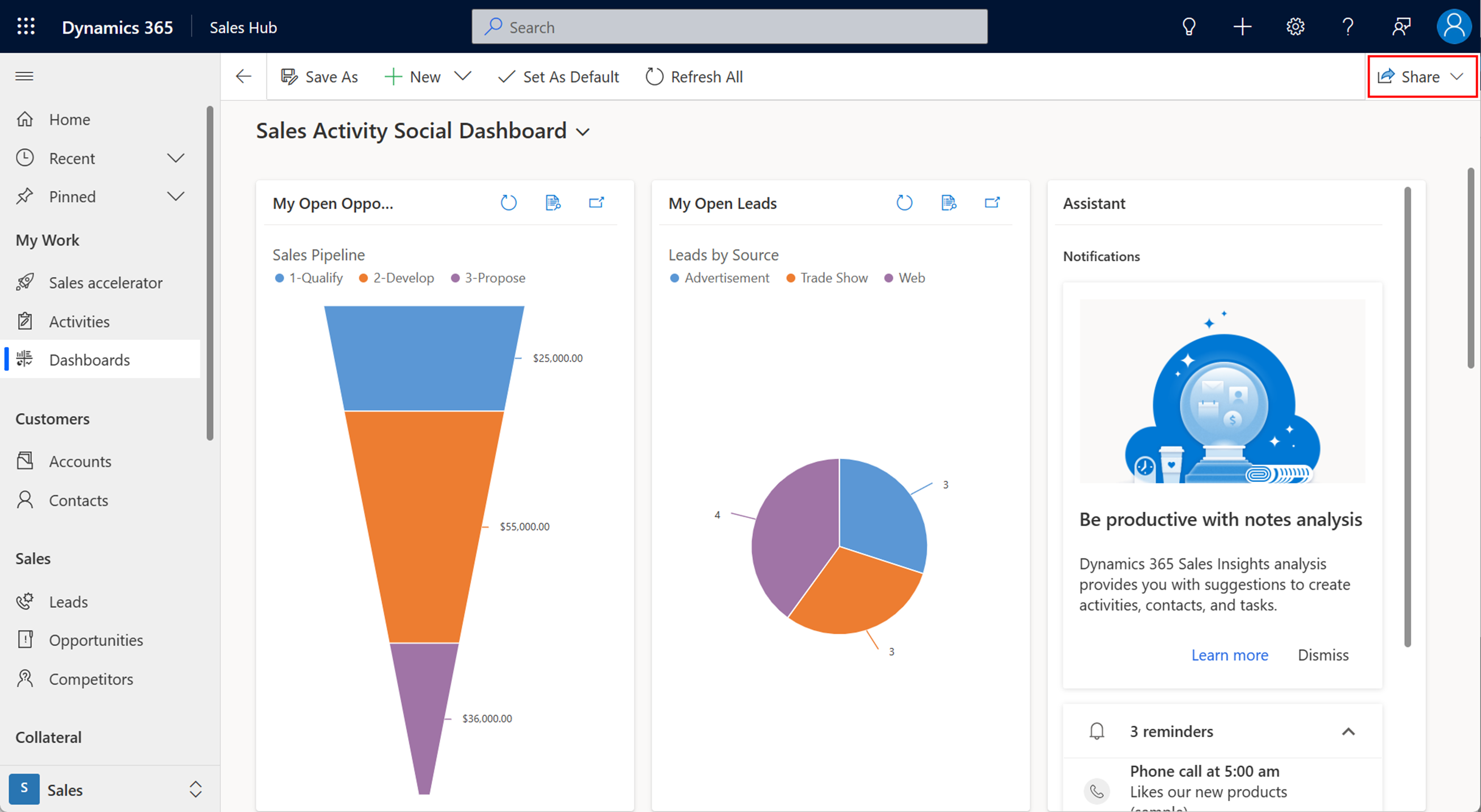Collapse the 3 reminders section
This screenshot has height=812, width=1481.
point(1348,731)
